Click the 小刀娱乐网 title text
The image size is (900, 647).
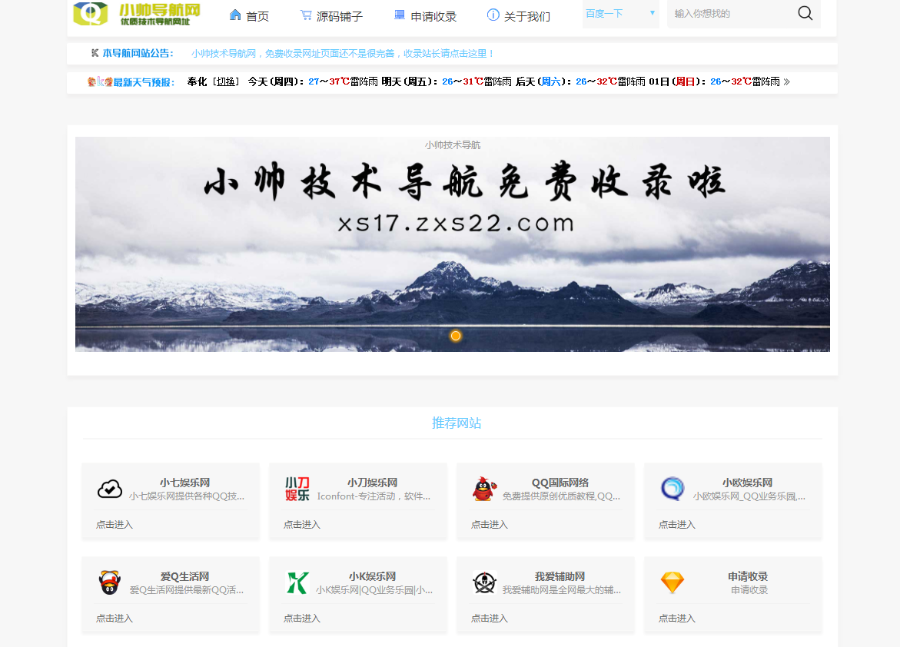coord(373,482)
